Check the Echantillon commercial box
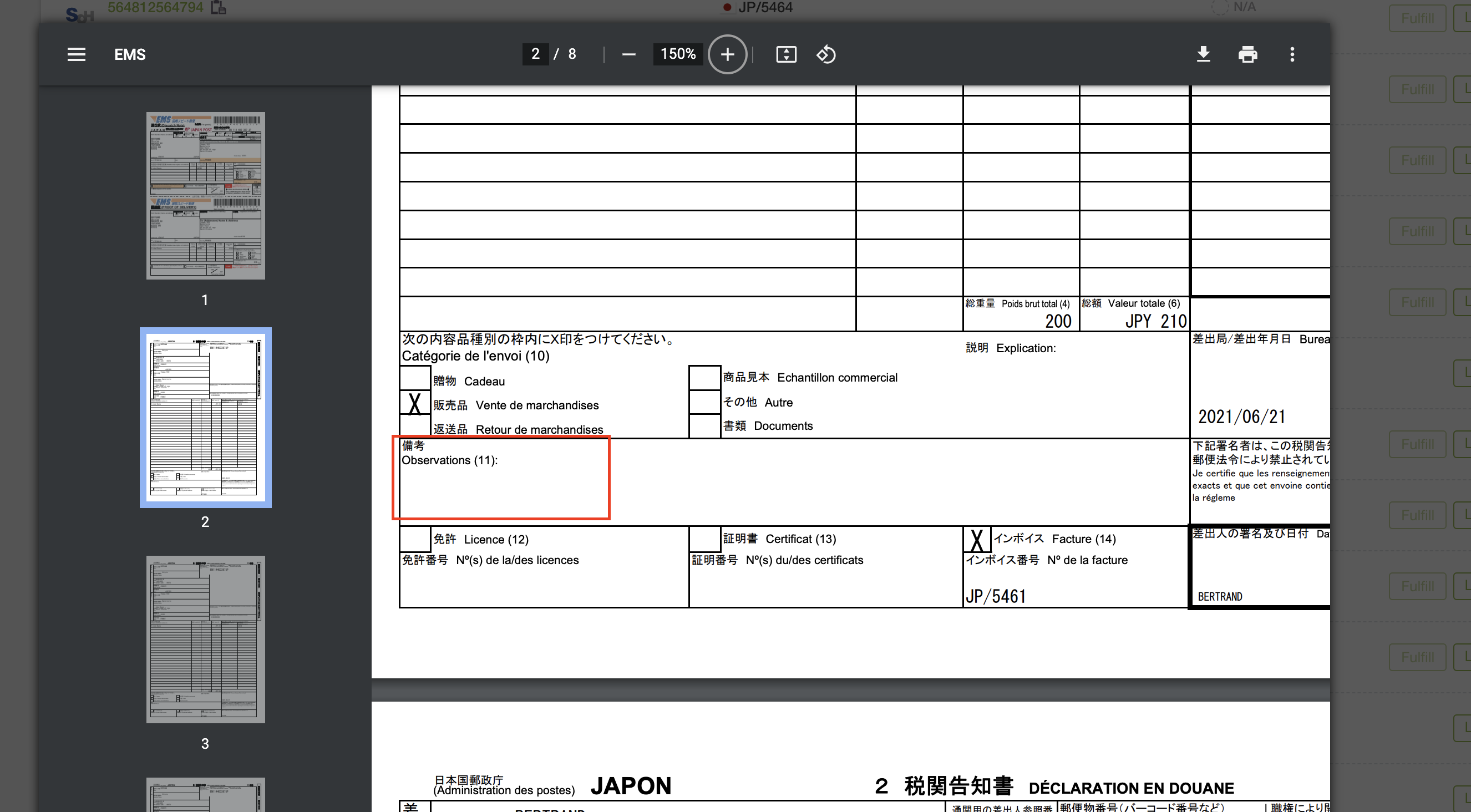The height and width of the screenshot is (812, 1471). (x=704, y=378)
